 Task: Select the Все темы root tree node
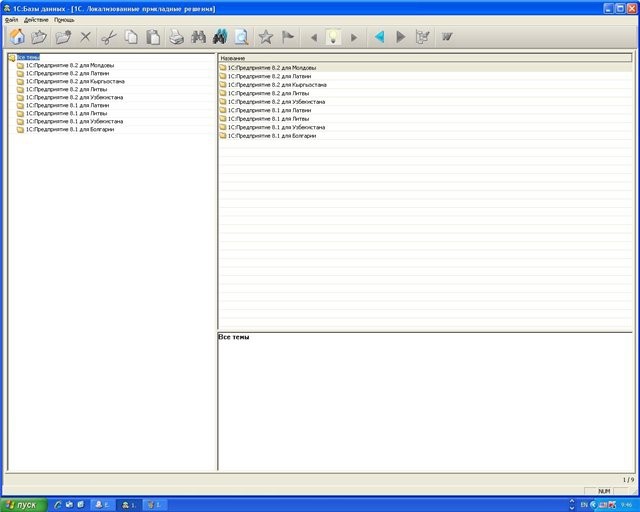coord(28,57)
